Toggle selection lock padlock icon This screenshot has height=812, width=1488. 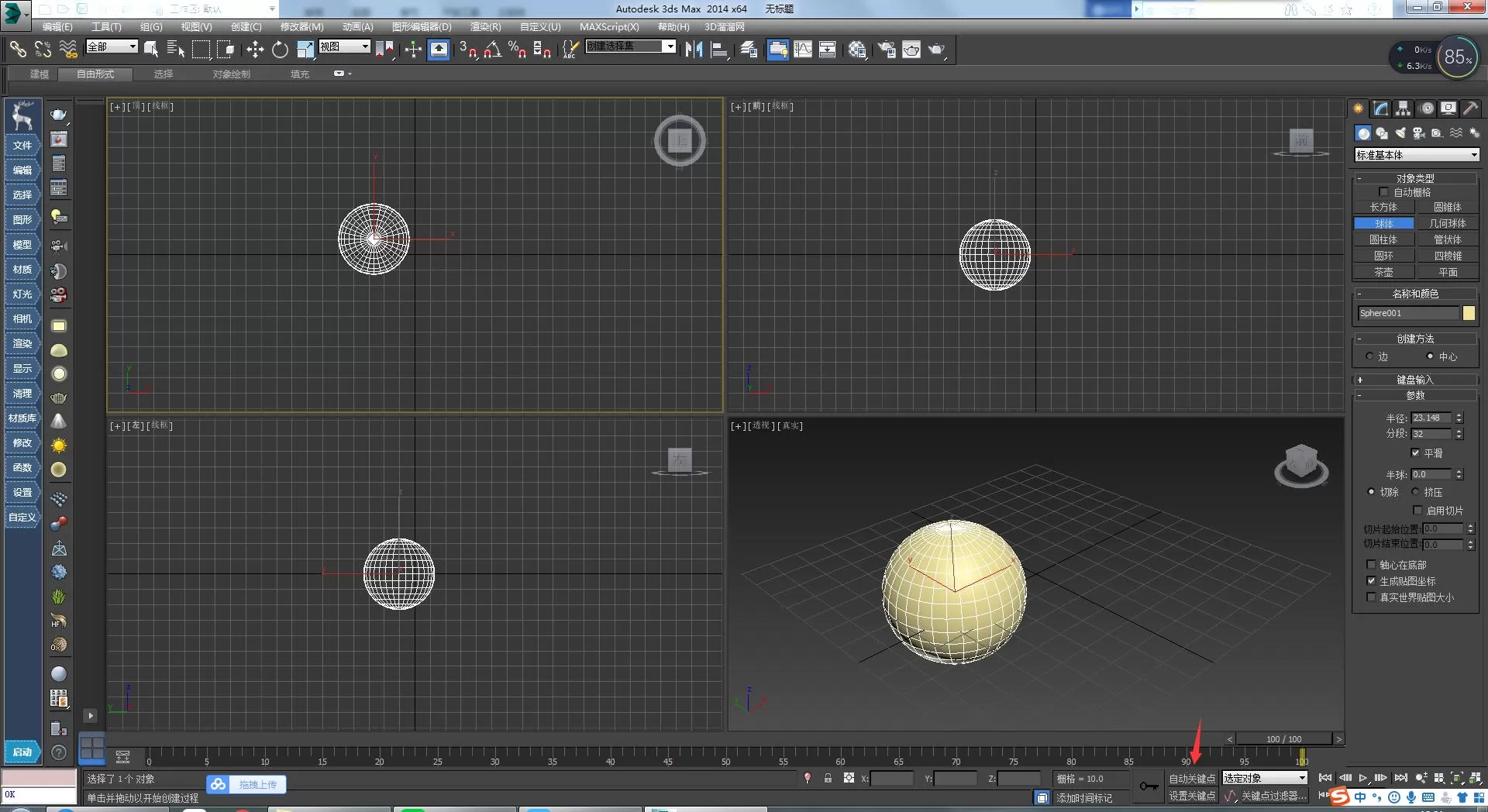click(828, 778)
